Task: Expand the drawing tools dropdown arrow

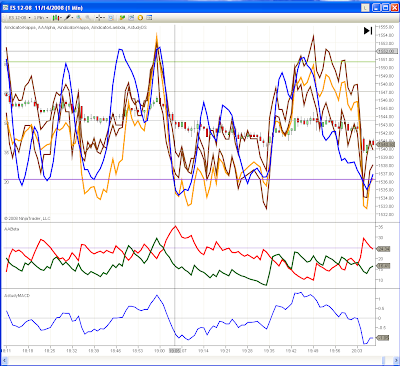Action: (x=73, y=18)
